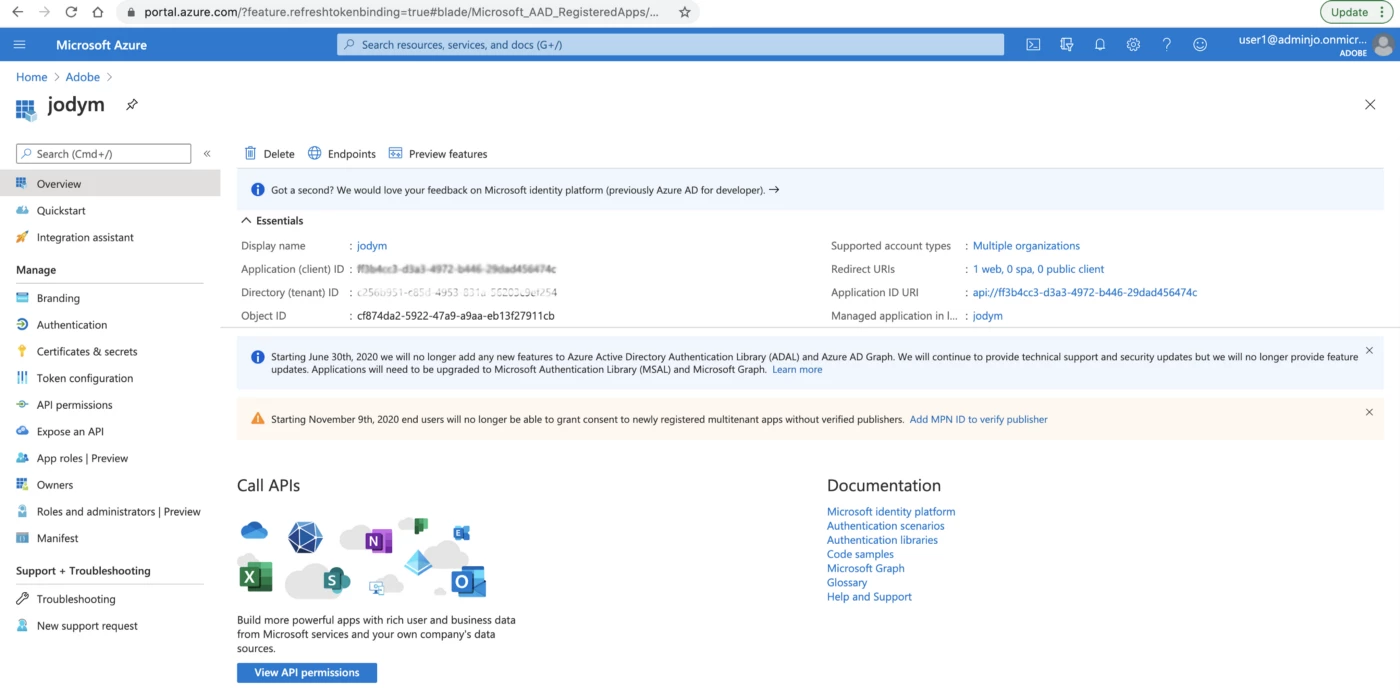Open Microsoft Graph documentation link

(866, 569)
